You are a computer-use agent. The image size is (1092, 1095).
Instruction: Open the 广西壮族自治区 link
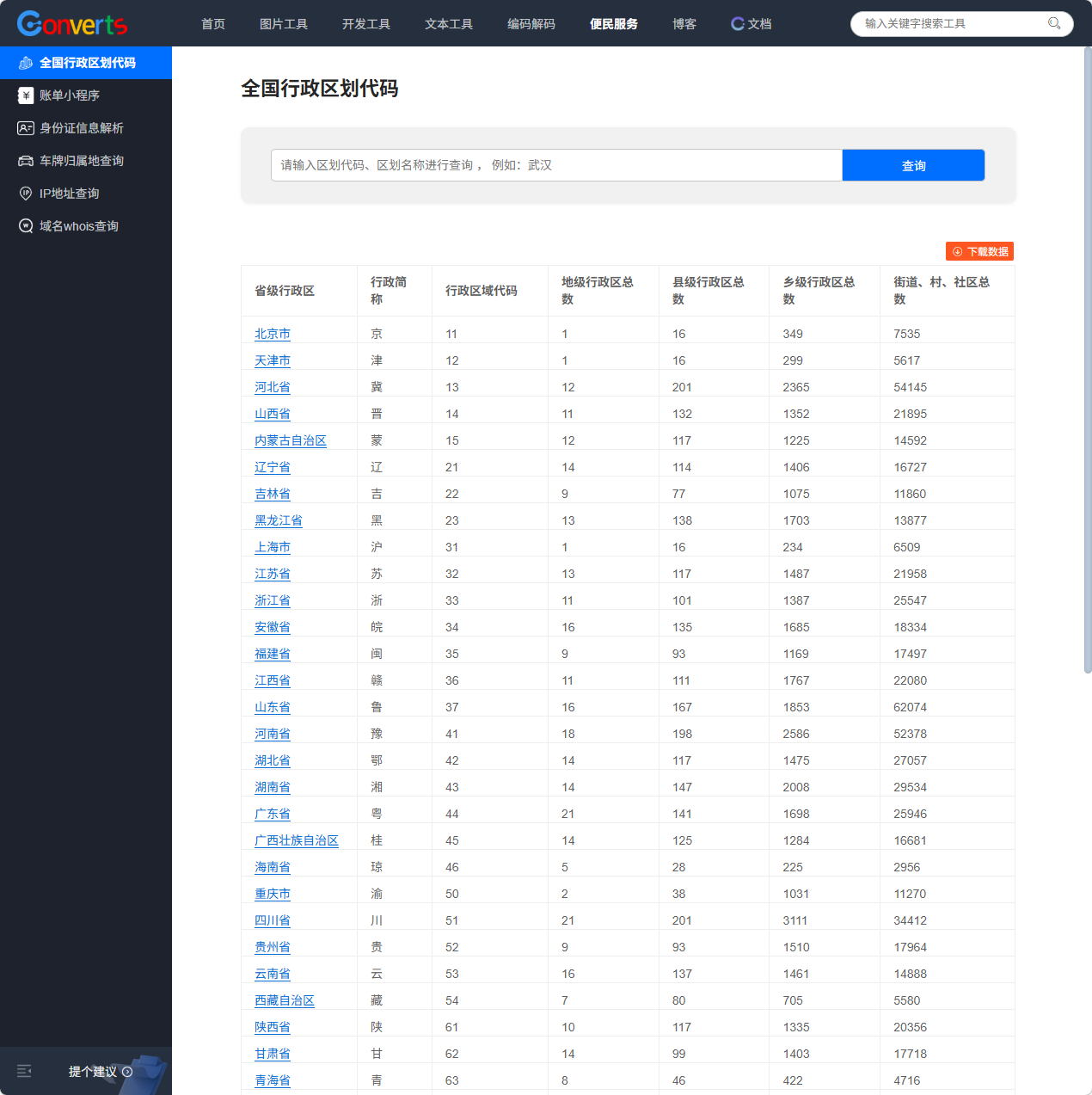[296, 840]
